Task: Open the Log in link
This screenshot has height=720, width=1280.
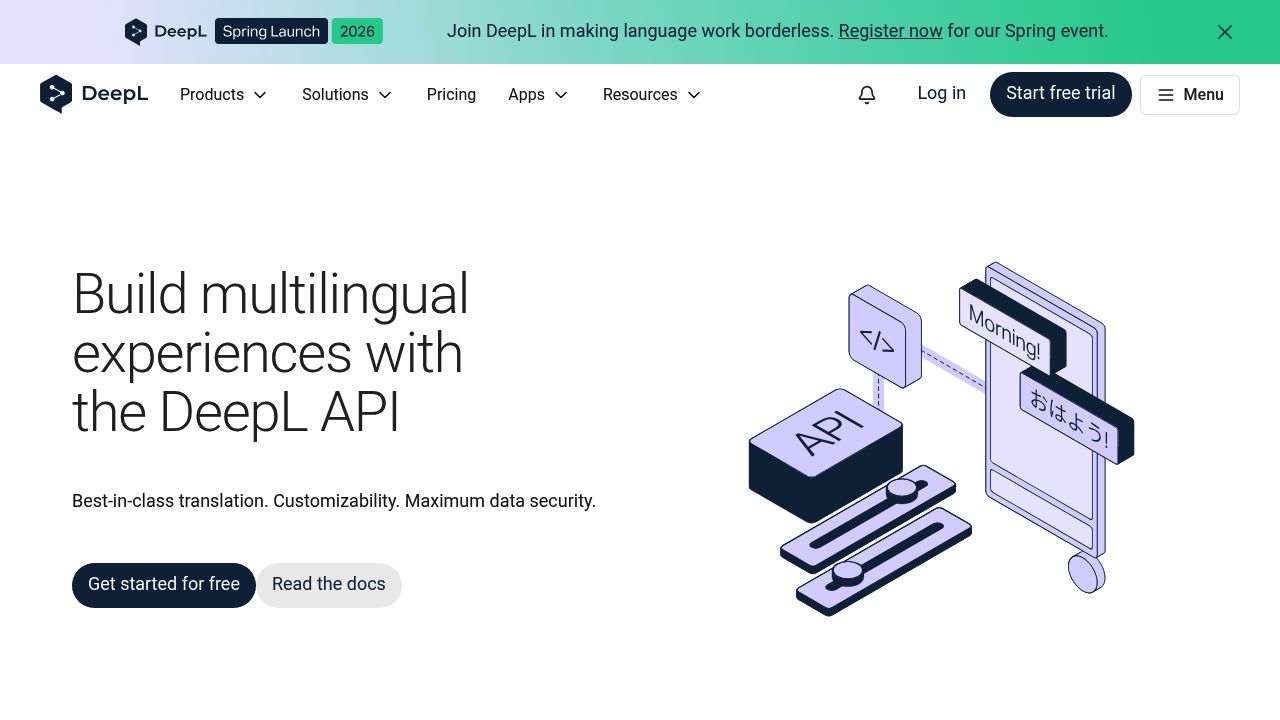Action: [x=941, y=93]
